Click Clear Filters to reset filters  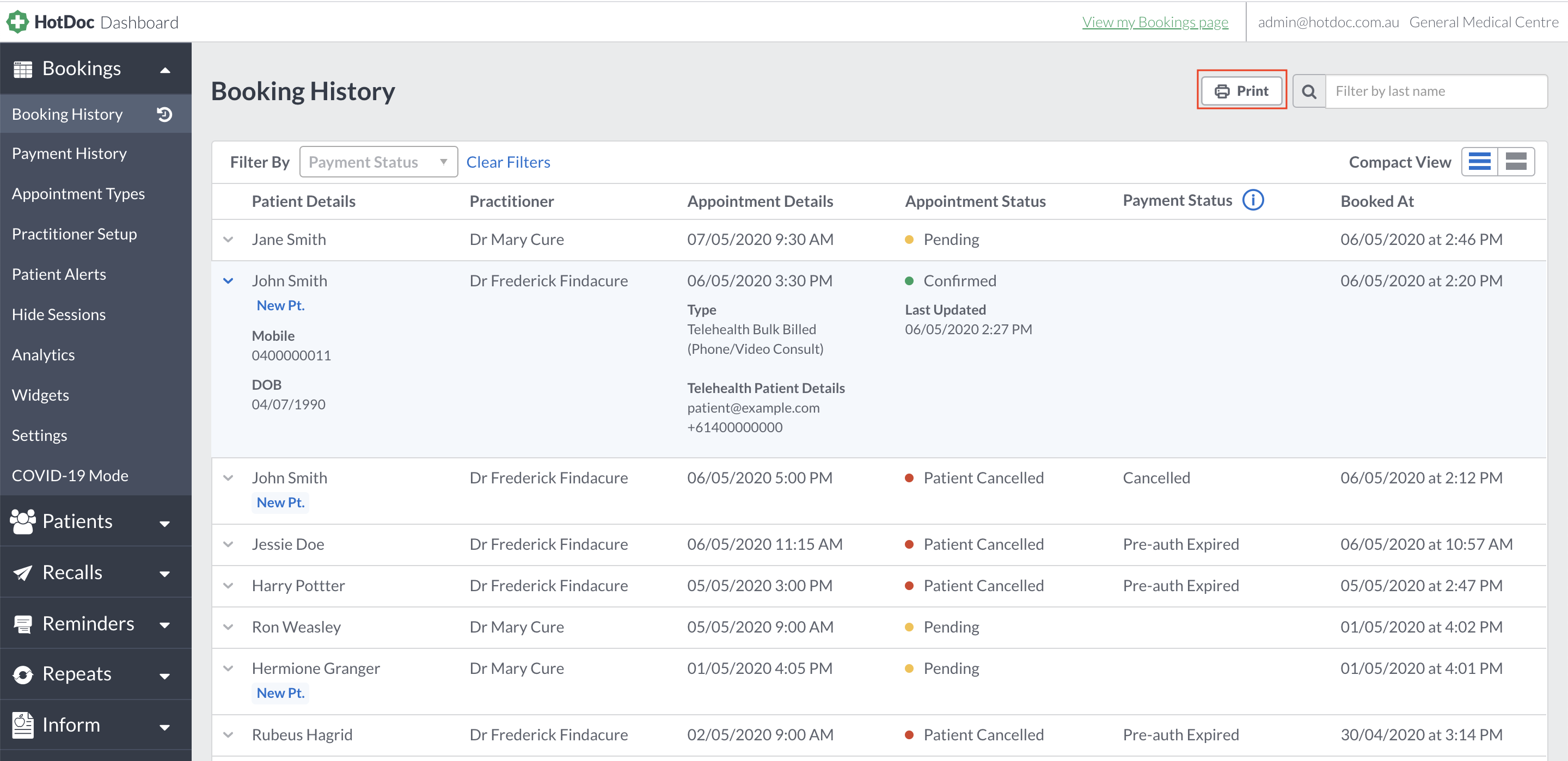coord(509,161)
